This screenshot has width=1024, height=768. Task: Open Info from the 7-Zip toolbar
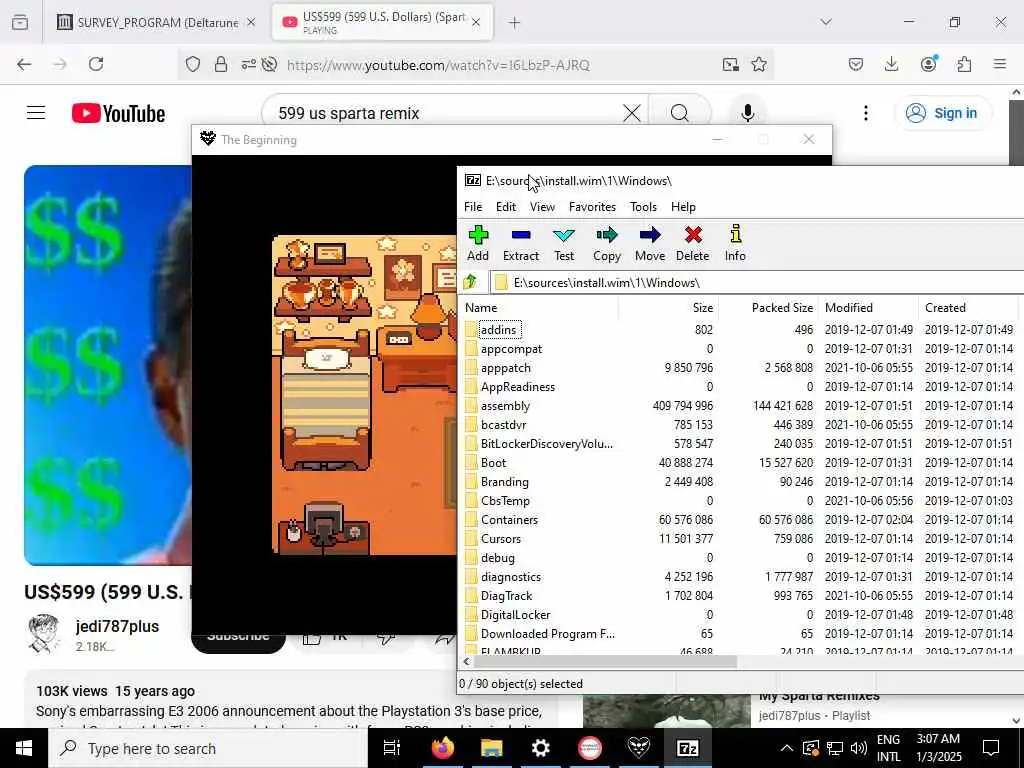point(735,244)
